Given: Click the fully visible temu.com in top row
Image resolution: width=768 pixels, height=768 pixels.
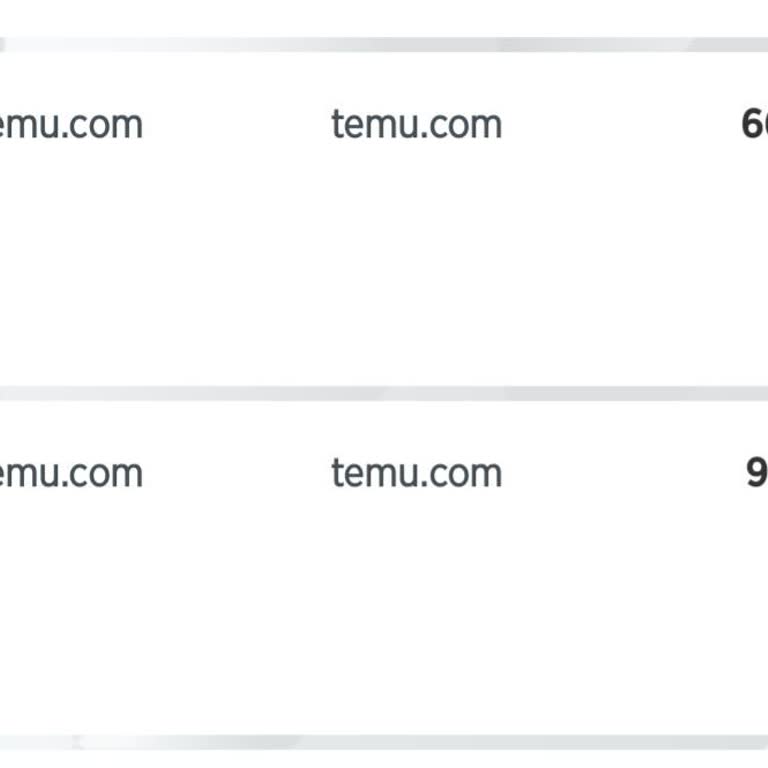Looking at the screenshot, I should 416,125.
